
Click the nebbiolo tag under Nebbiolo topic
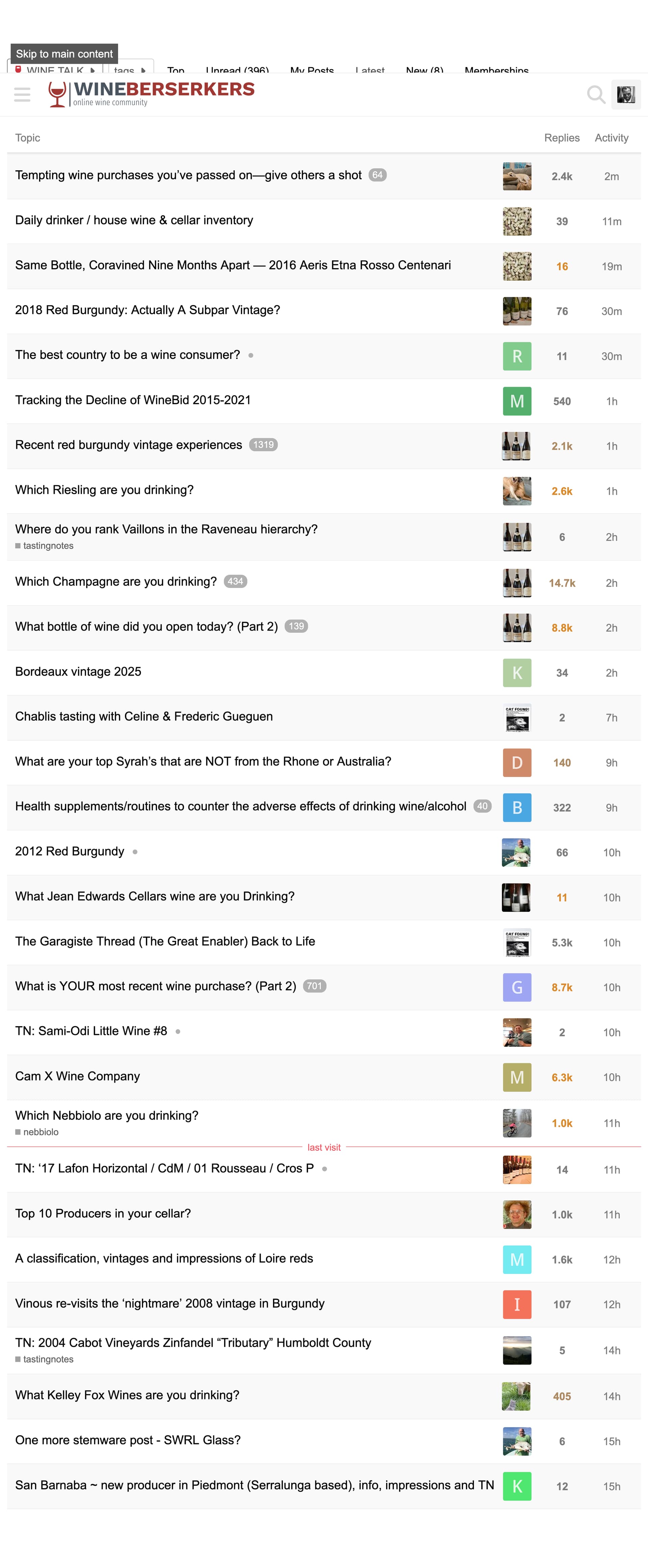point(41,1132)
